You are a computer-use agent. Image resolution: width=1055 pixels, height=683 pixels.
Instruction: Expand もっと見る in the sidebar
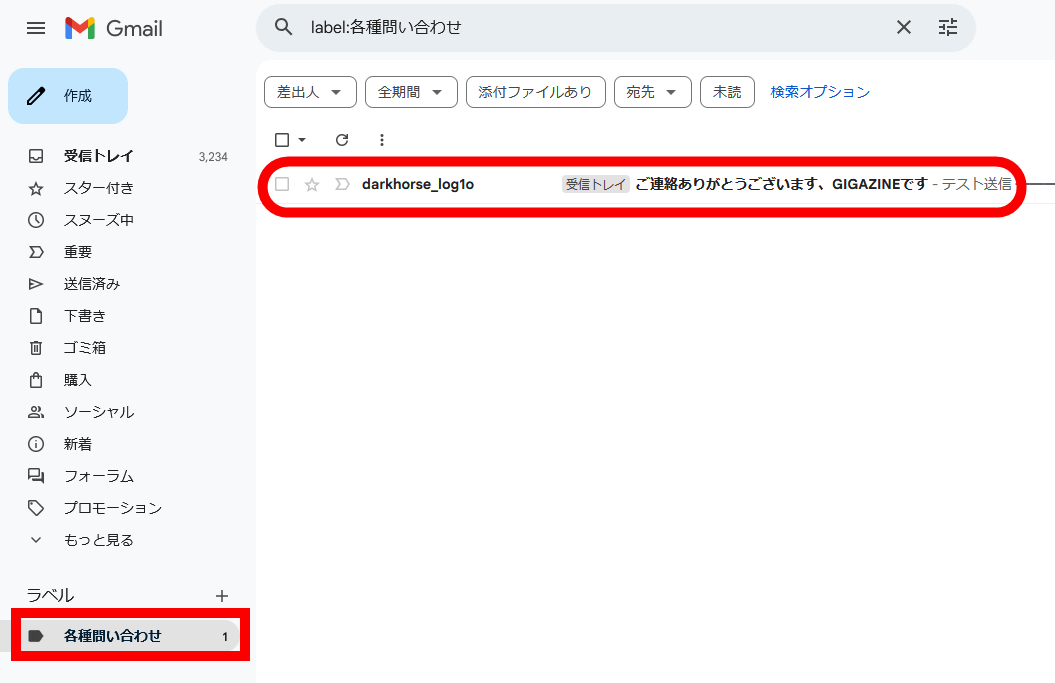point(98,540)
